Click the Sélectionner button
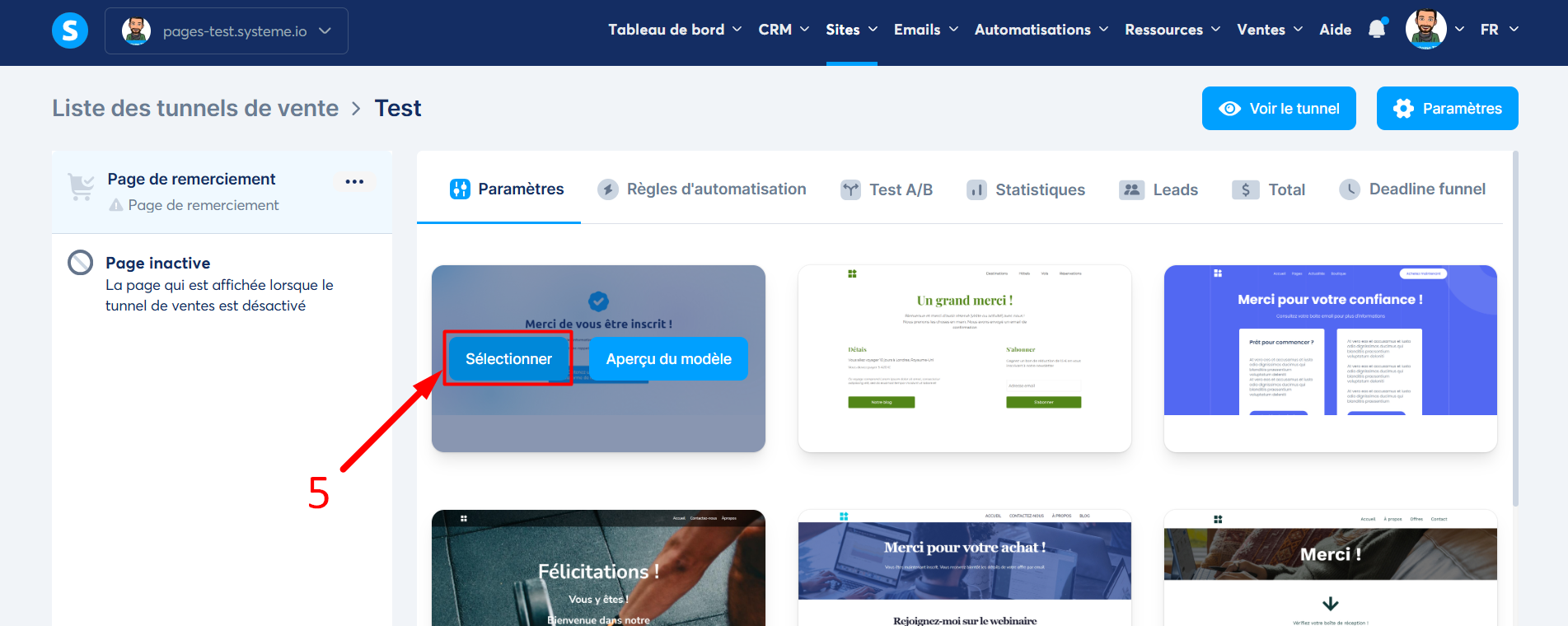 pos(508,359)
